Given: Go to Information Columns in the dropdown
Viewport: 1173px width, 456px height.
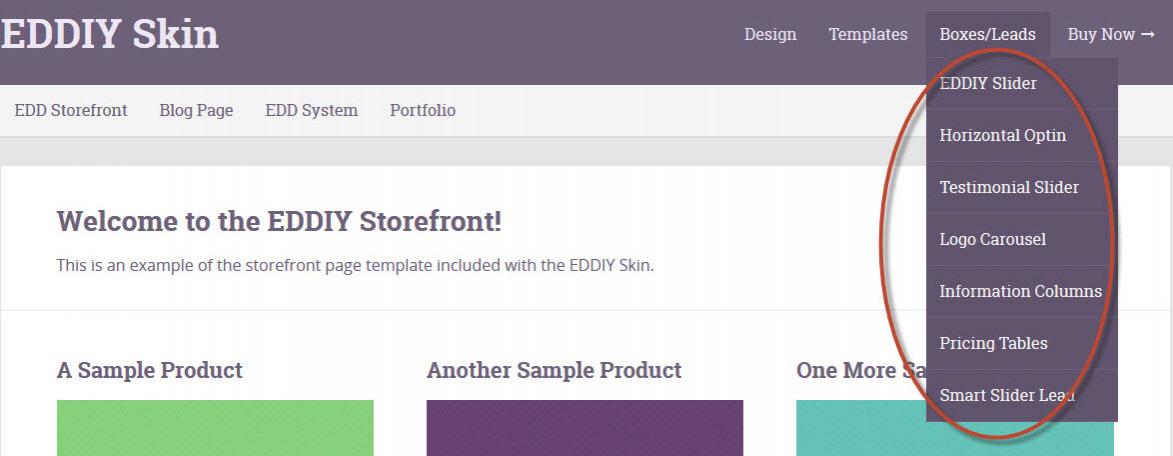Looking at the screenshot, I should pos(1020,292).
